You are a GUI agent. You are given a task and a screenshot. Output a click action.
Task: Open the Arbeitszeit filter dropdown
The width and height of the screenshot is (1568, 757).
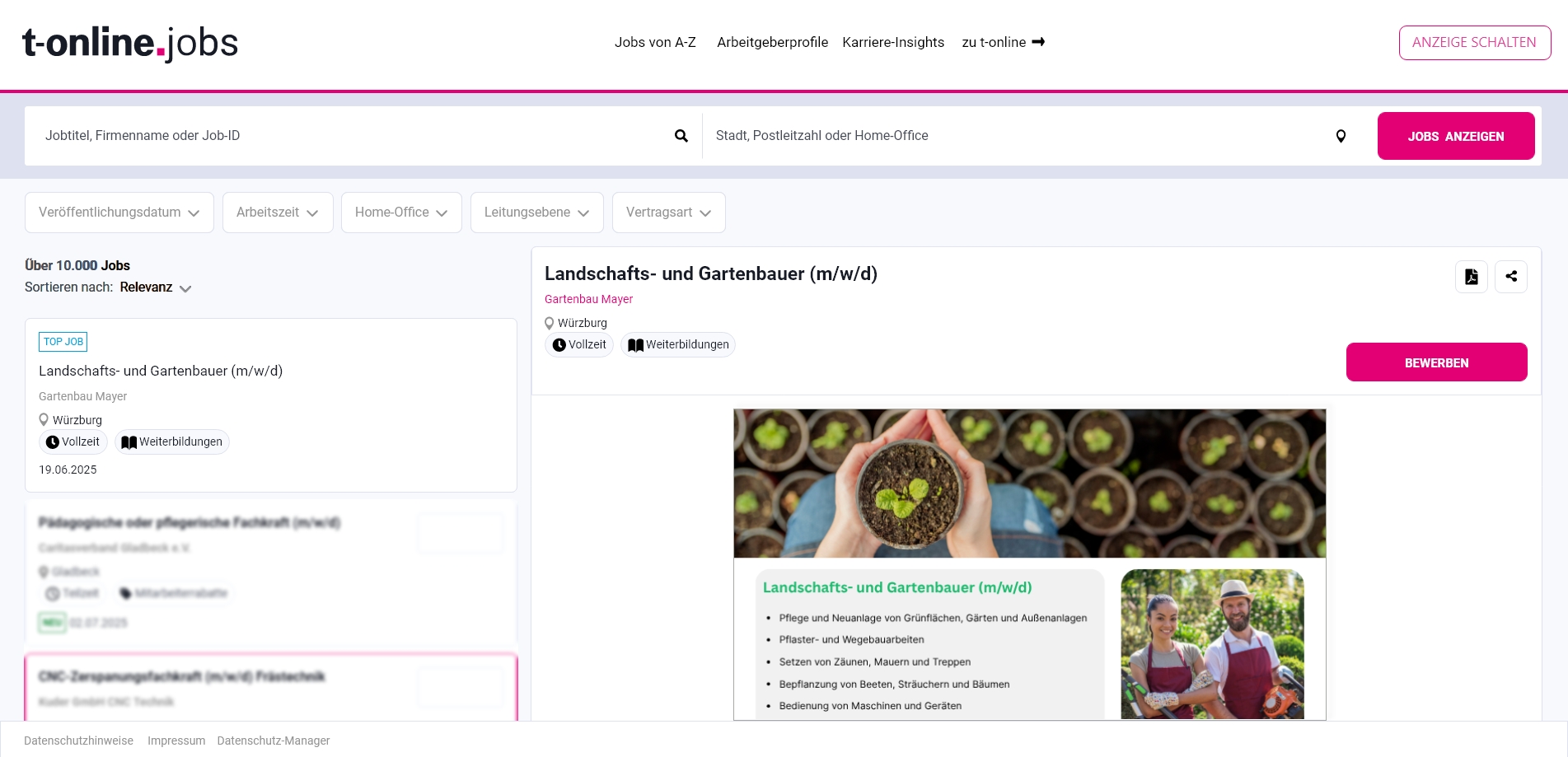pyautogui.click(x=278, y=213)
